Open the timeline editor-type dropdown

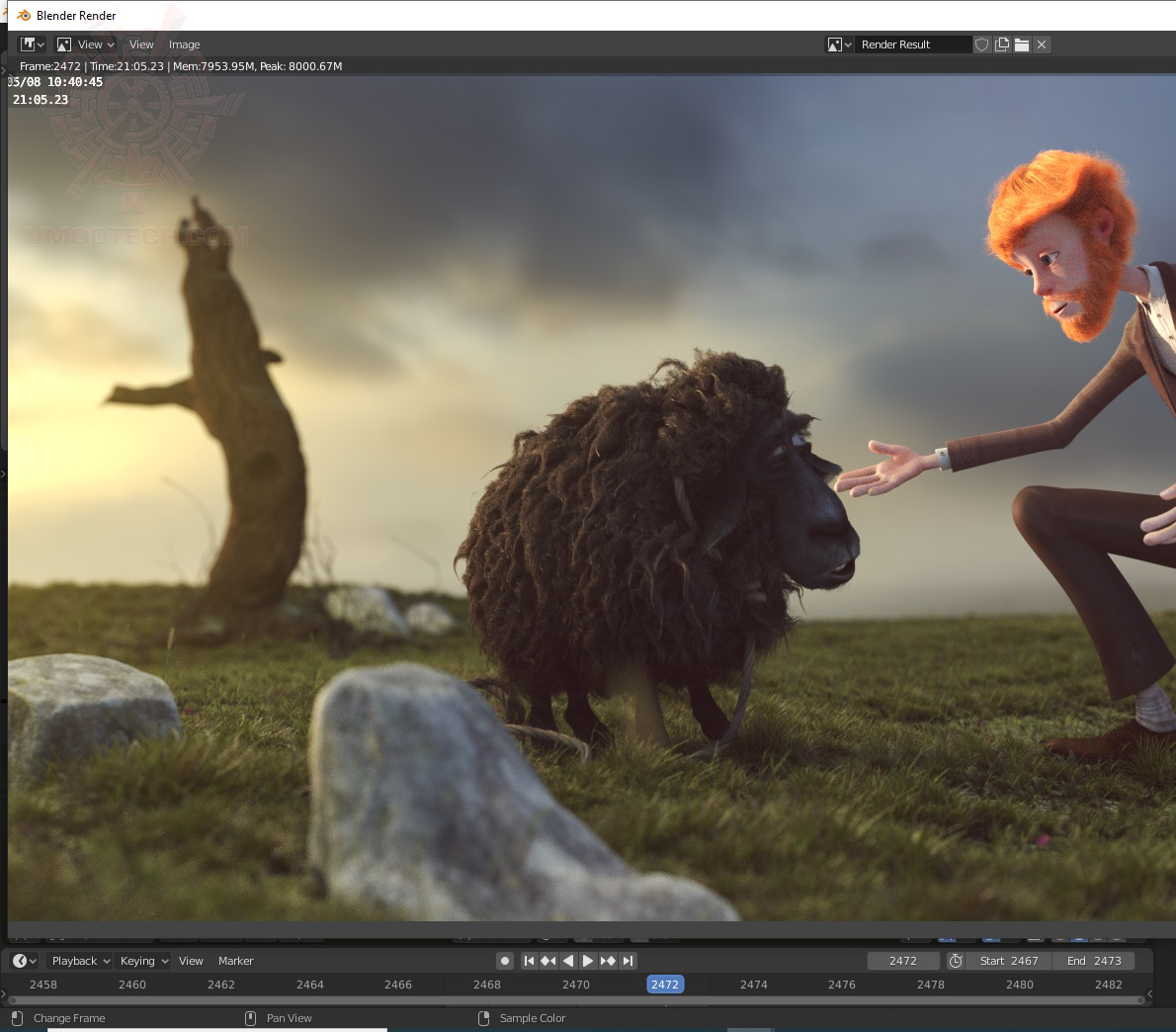(x=24, y=961)
